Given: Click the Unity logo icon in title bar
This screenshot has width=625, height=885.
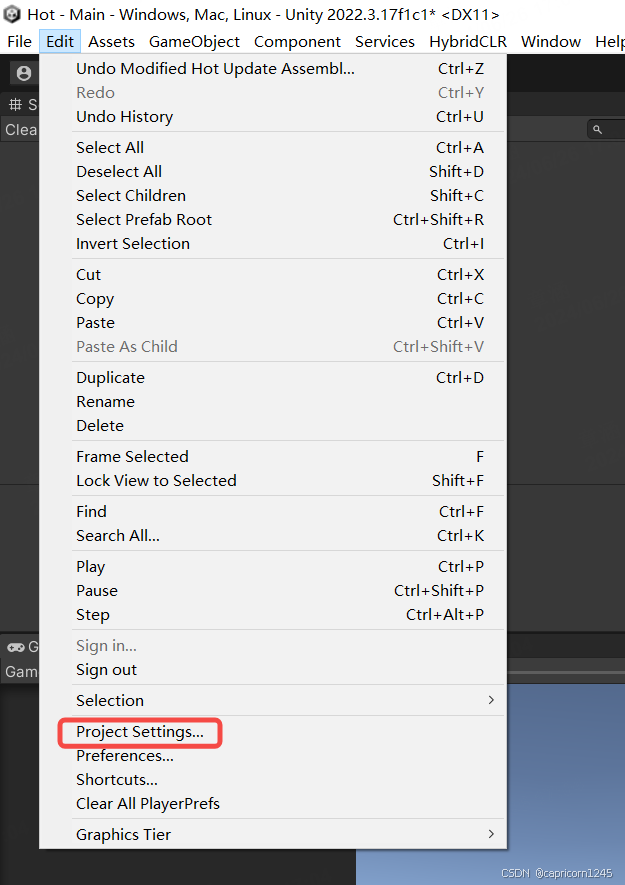Looking at the screenshot, I should (12, 14).
